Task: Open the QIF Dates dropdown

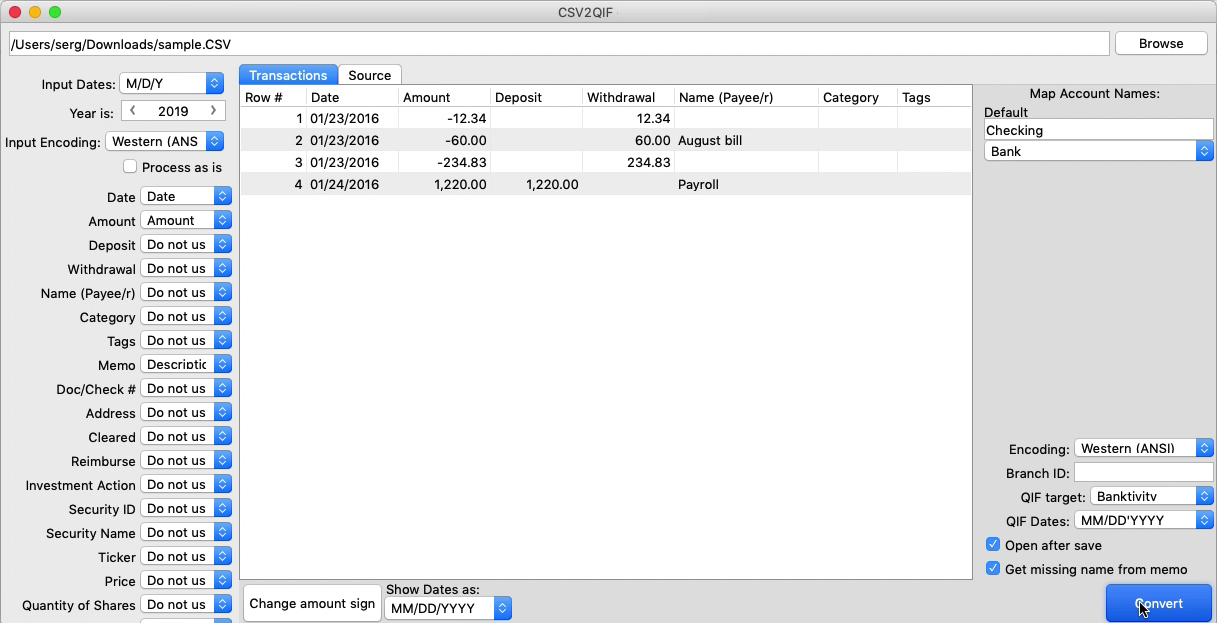Action: [1144, 520]
